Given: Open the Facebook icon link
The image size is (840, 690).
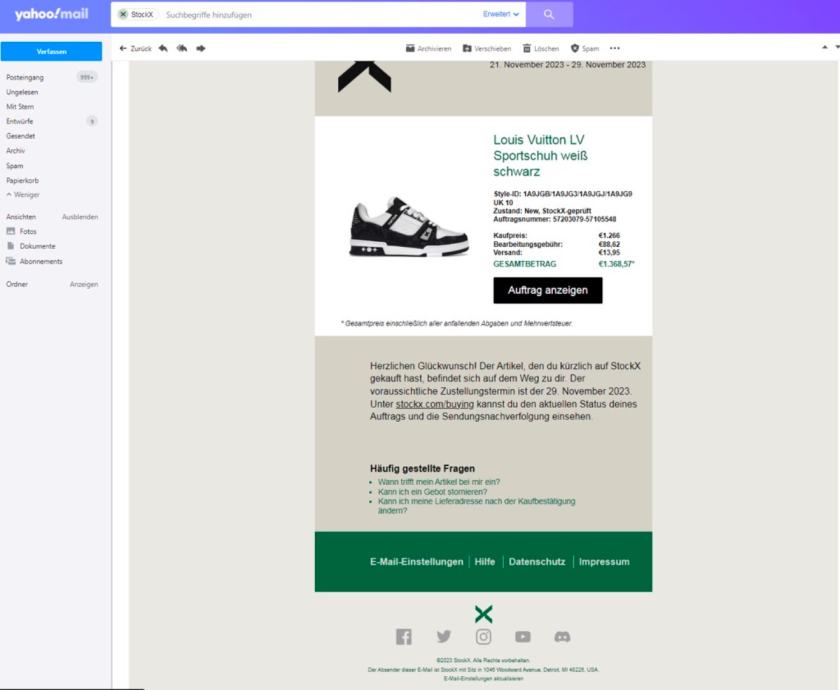Looking at the screenshot, I should pos(404,636).
